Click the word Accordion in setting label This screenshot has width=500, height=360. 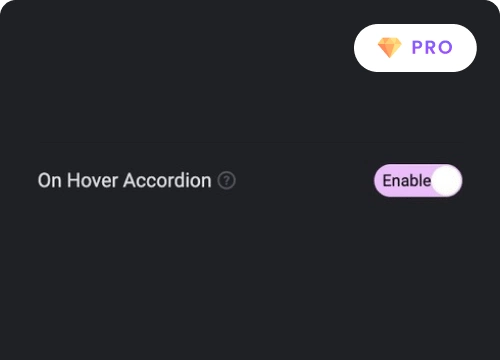[x=167, y=181]
